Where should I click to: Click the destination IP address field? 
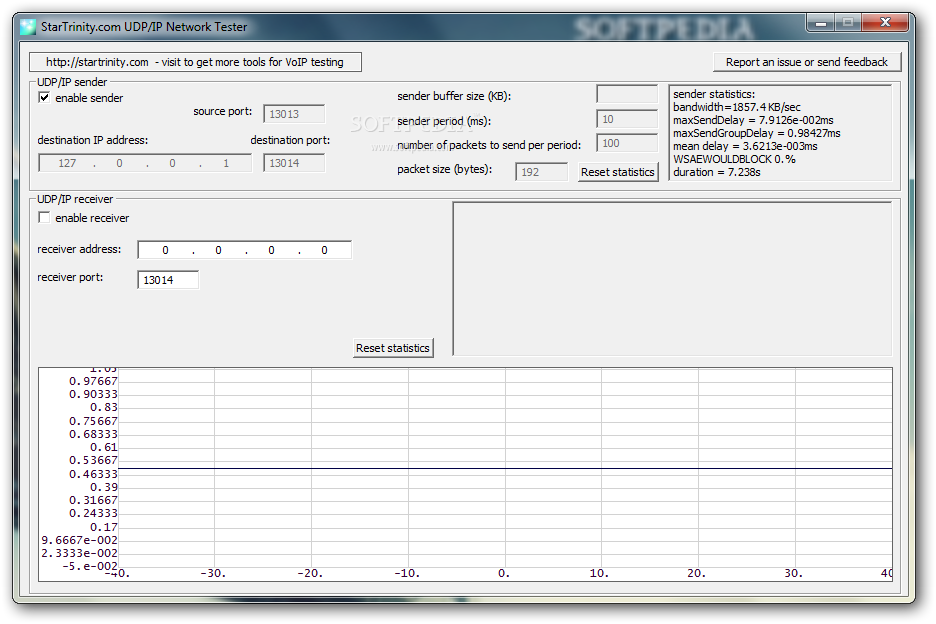(145, 163)
